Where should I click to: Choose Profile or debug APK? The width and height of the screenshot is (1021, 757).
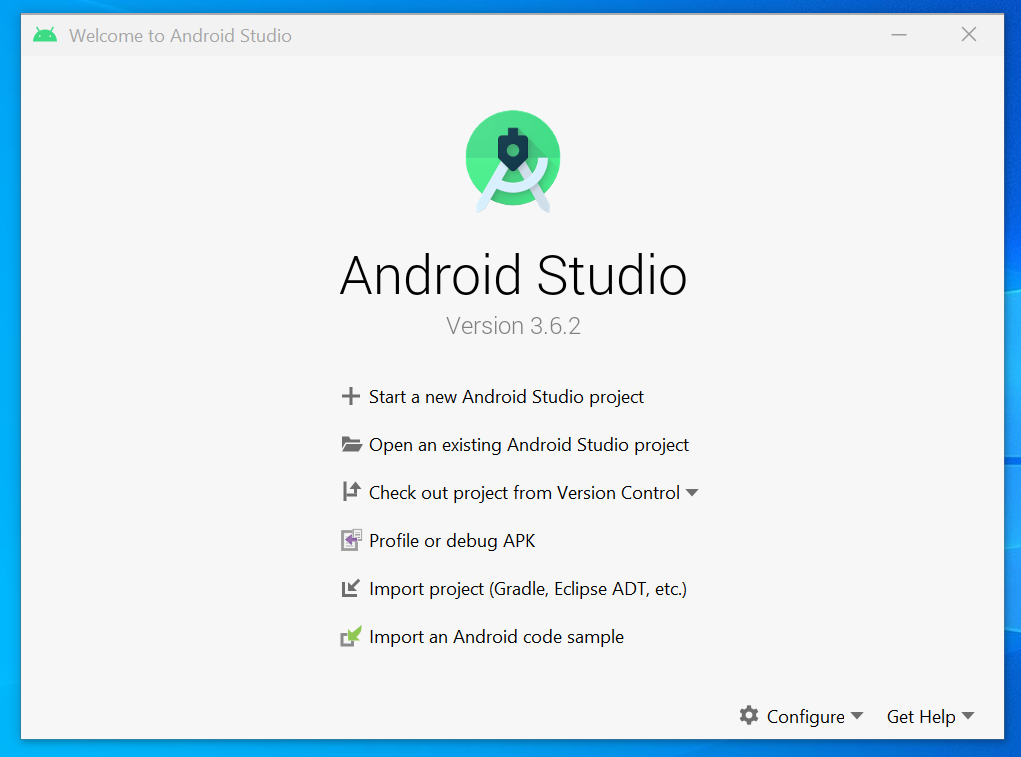(452, 541)
